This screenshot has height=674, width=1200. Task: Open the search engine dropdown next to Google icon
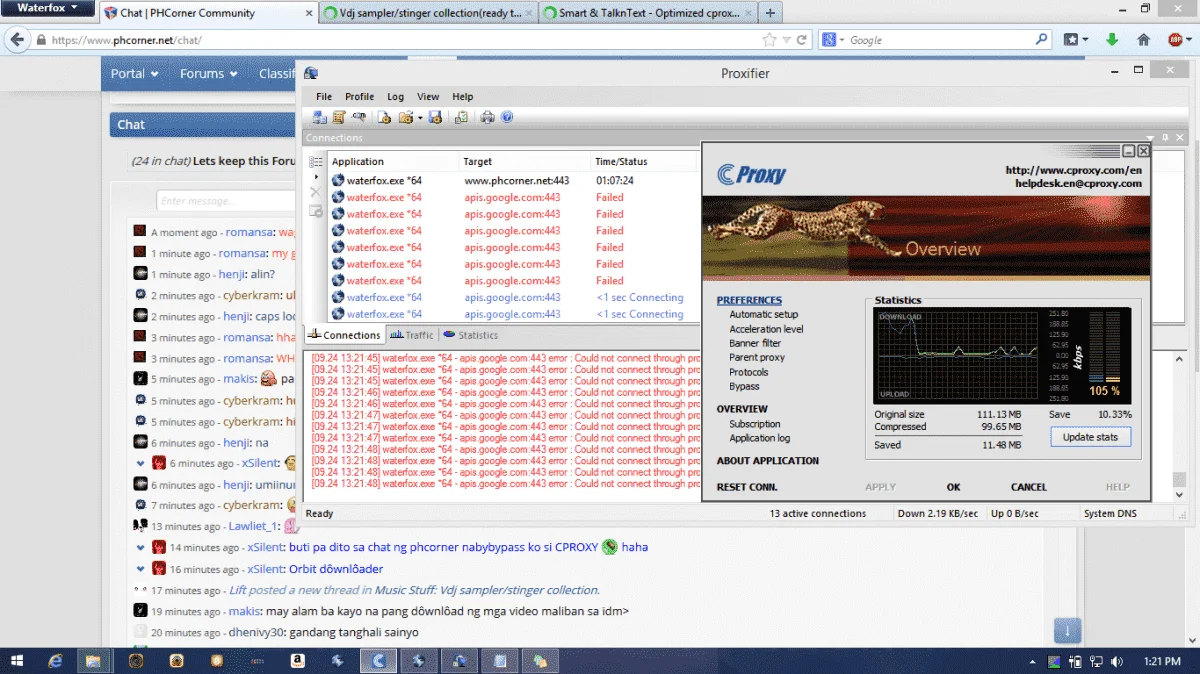tap(842, 41)
